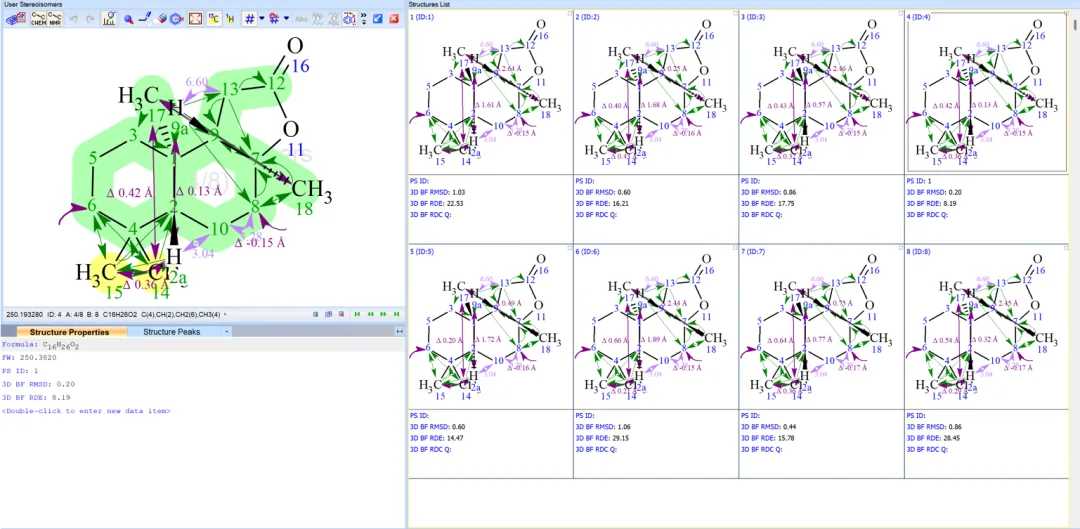The image size is (1080, 529).
Task: Select the NMR mode icon
Action: click(54, 19)
